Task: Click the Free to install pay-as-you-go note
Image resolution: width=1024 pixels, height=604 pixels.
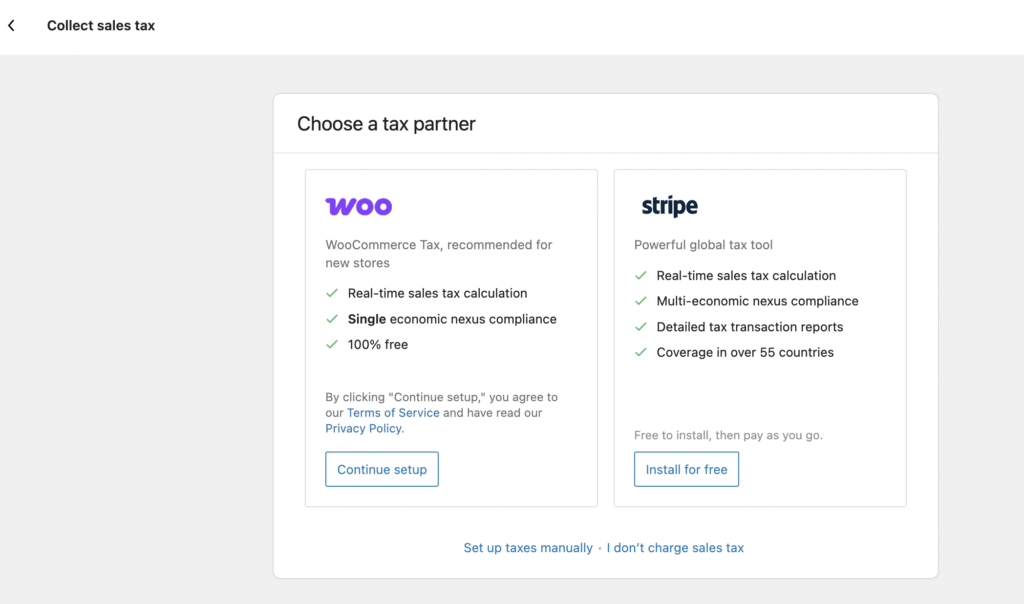Action: pyautogui.click(x=728, y=436)
